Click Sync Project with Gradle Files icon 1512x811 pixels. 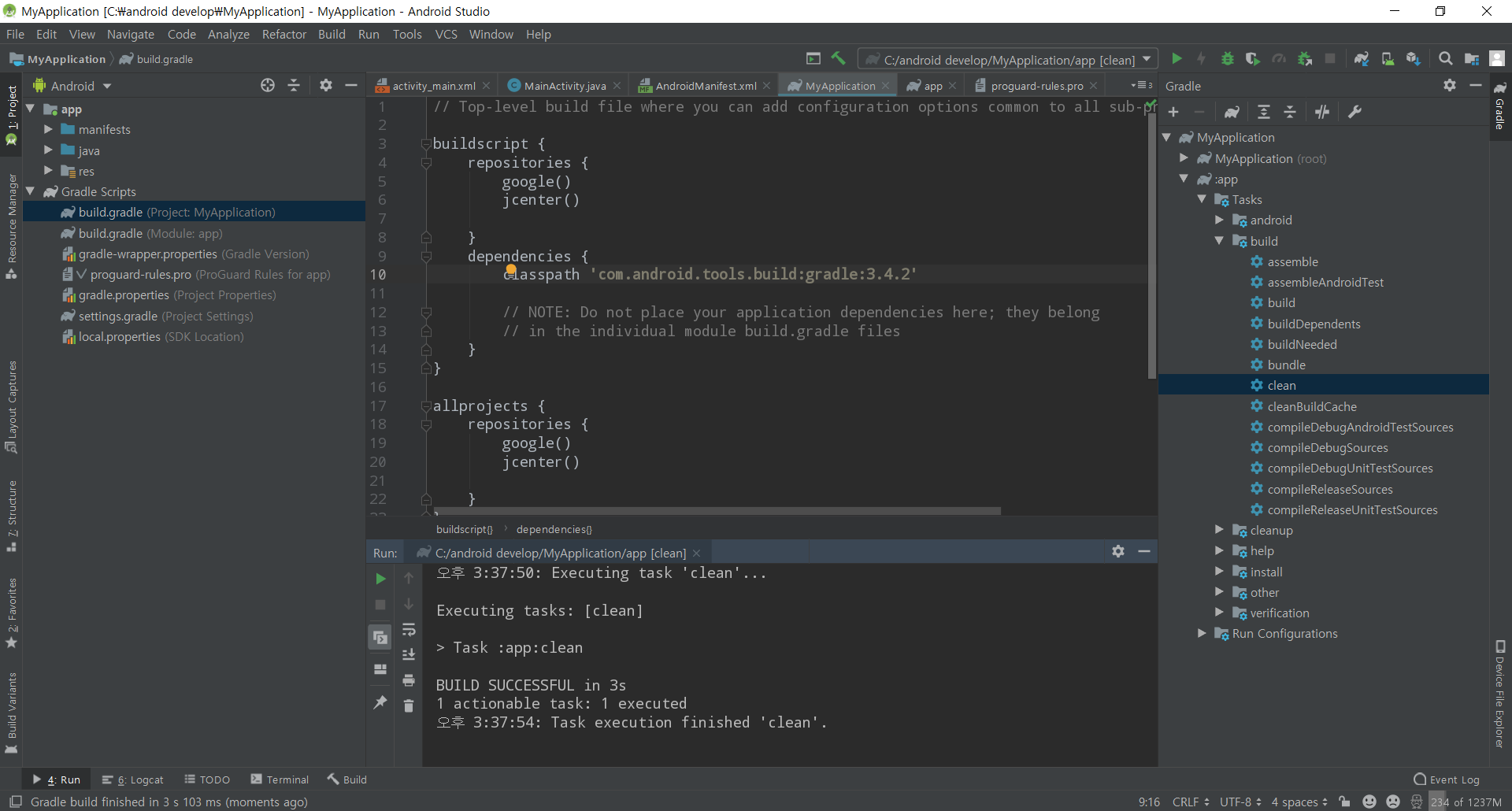click(1361, 59)
